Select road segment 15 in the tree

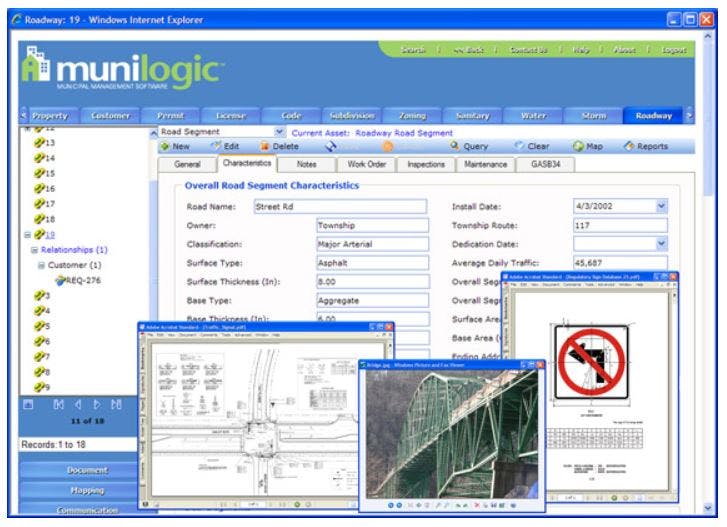coord(45,173)
